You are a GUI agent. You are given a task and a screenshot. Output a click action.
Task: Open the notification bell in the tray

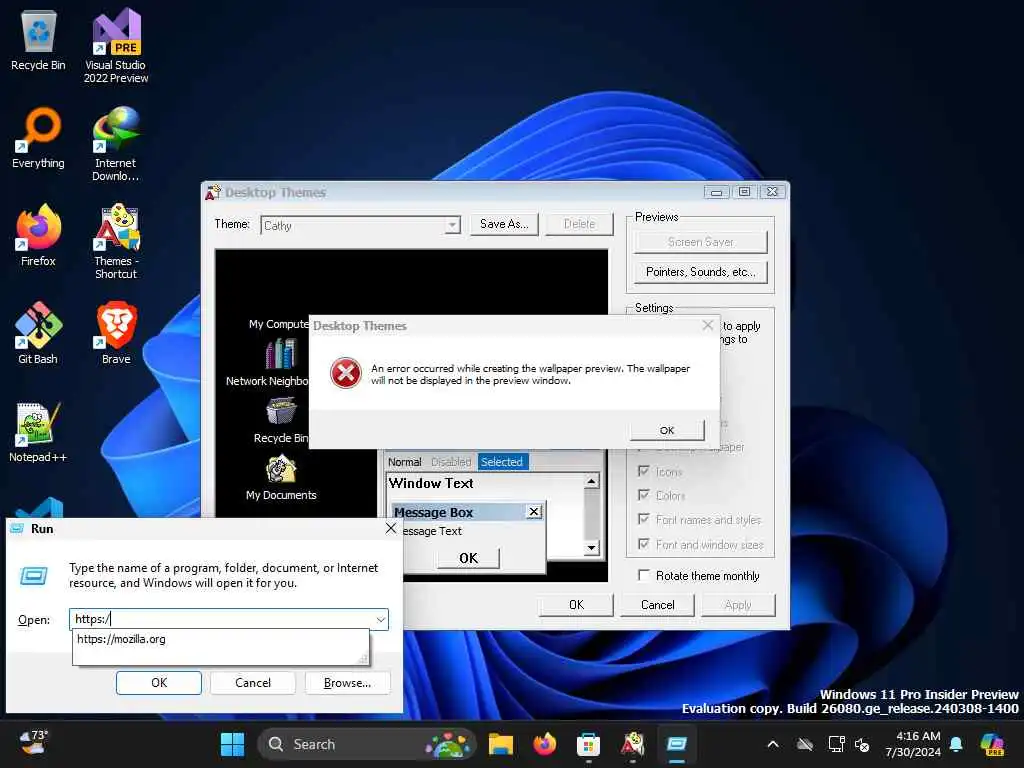(x=956, y=744)
